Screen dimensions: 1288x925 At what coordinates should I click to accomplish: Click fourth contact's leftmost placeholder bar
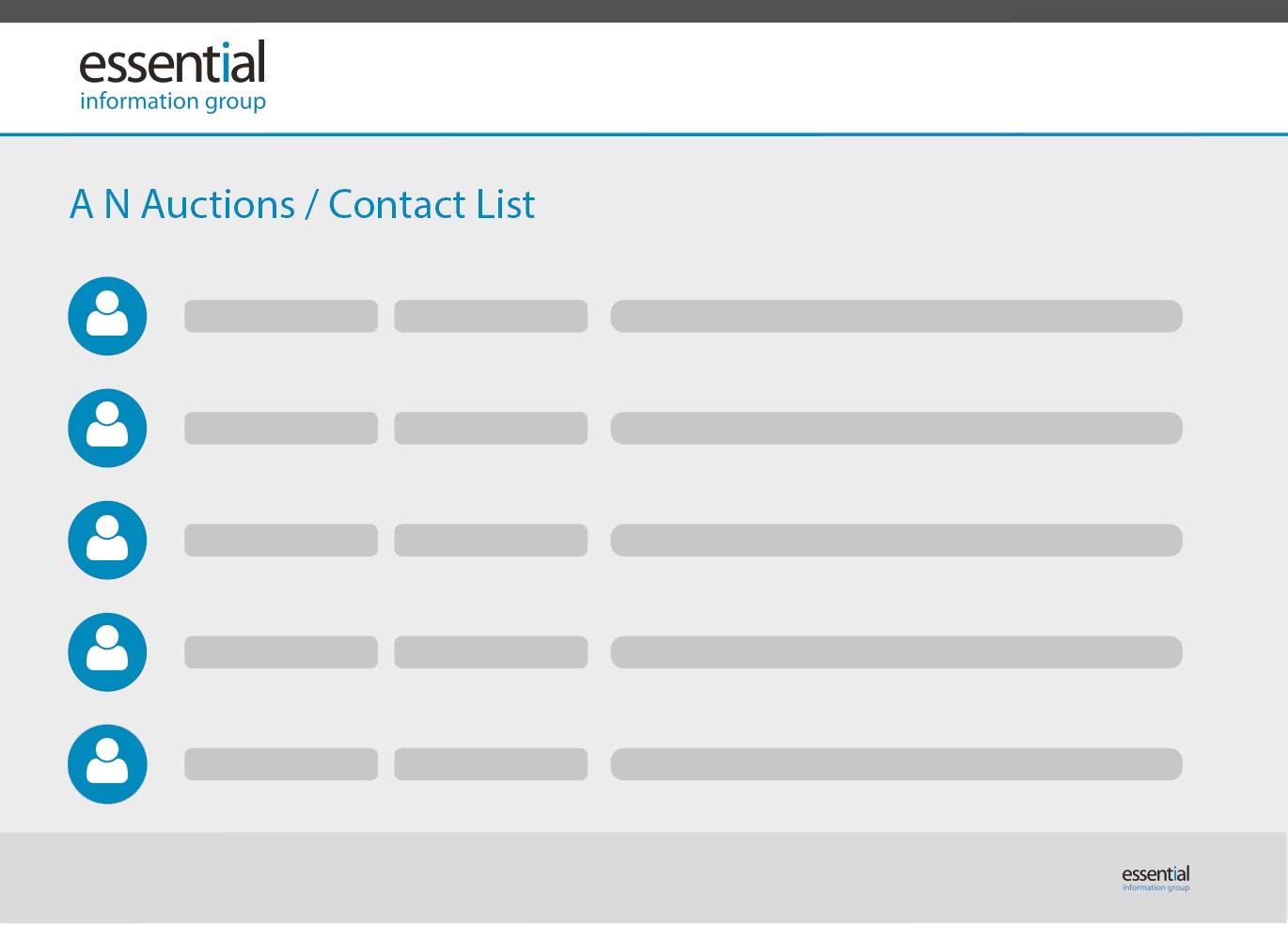tap(281, 651)
